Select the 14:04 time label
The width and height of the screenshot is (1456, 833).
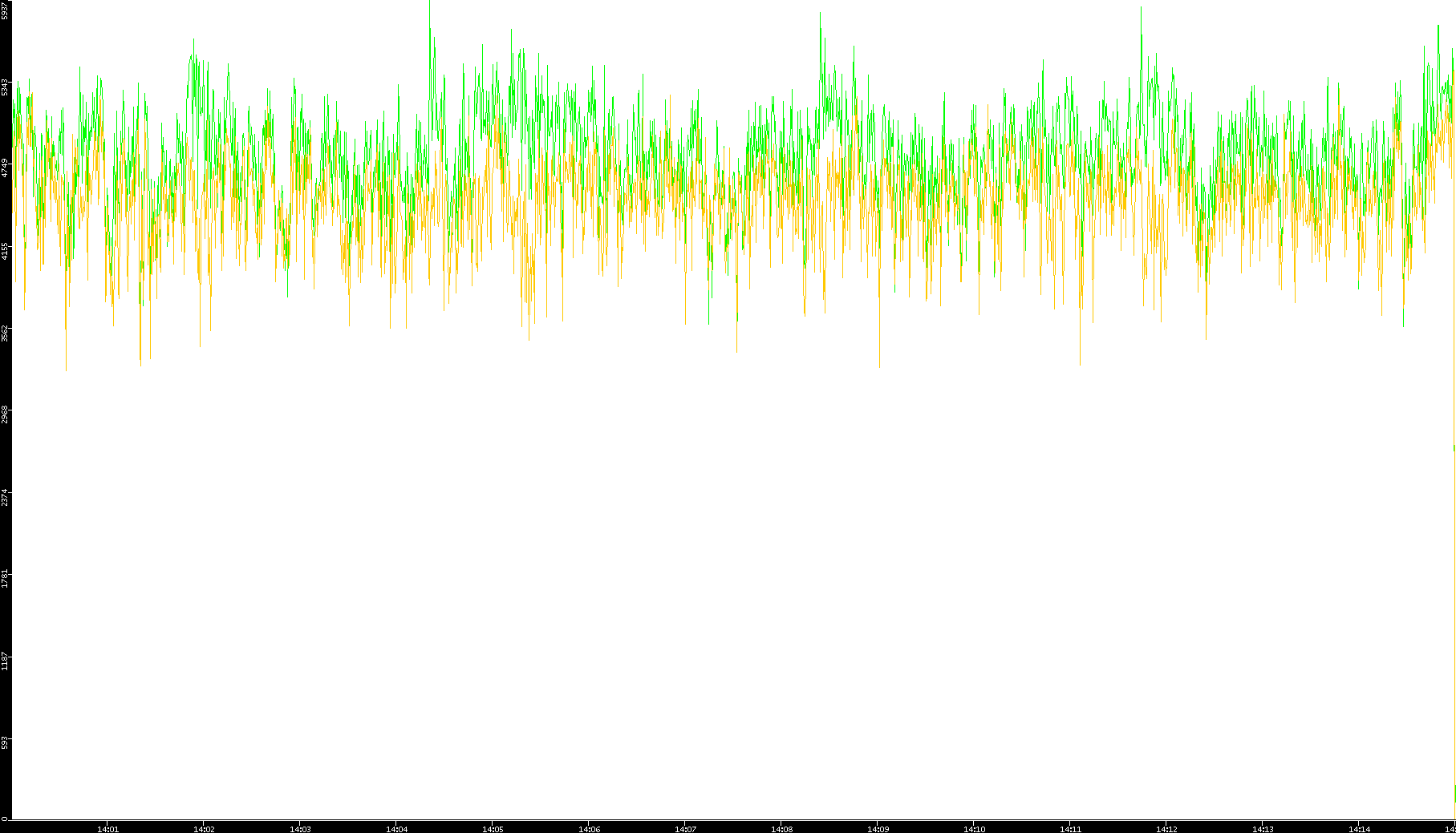396,829
